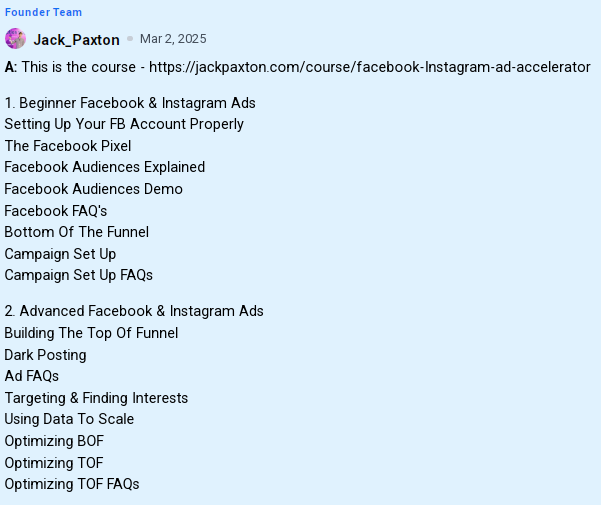Click the Facebook FAQ's line
This screenshot has width=601, height=505.
56,211
